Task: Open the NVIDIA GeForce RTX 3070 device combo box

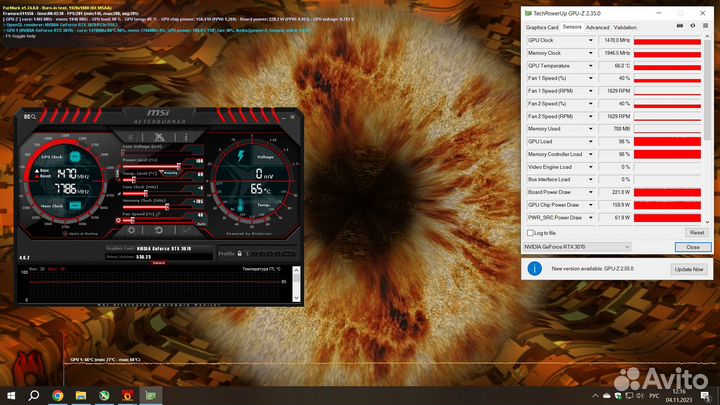Action: pos(577,247)
